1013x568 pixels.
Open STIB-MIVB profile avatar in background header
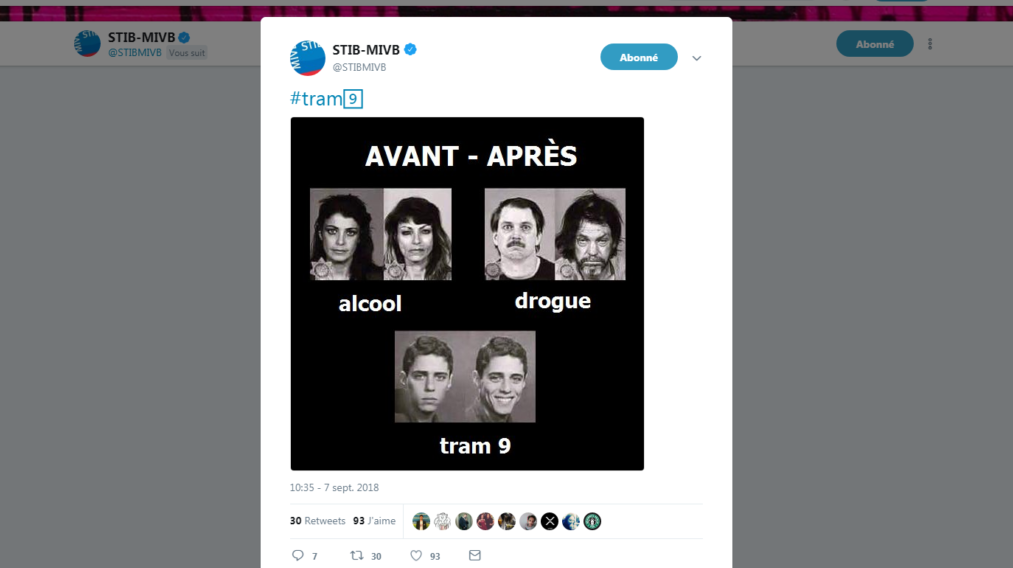click(87, 43)
